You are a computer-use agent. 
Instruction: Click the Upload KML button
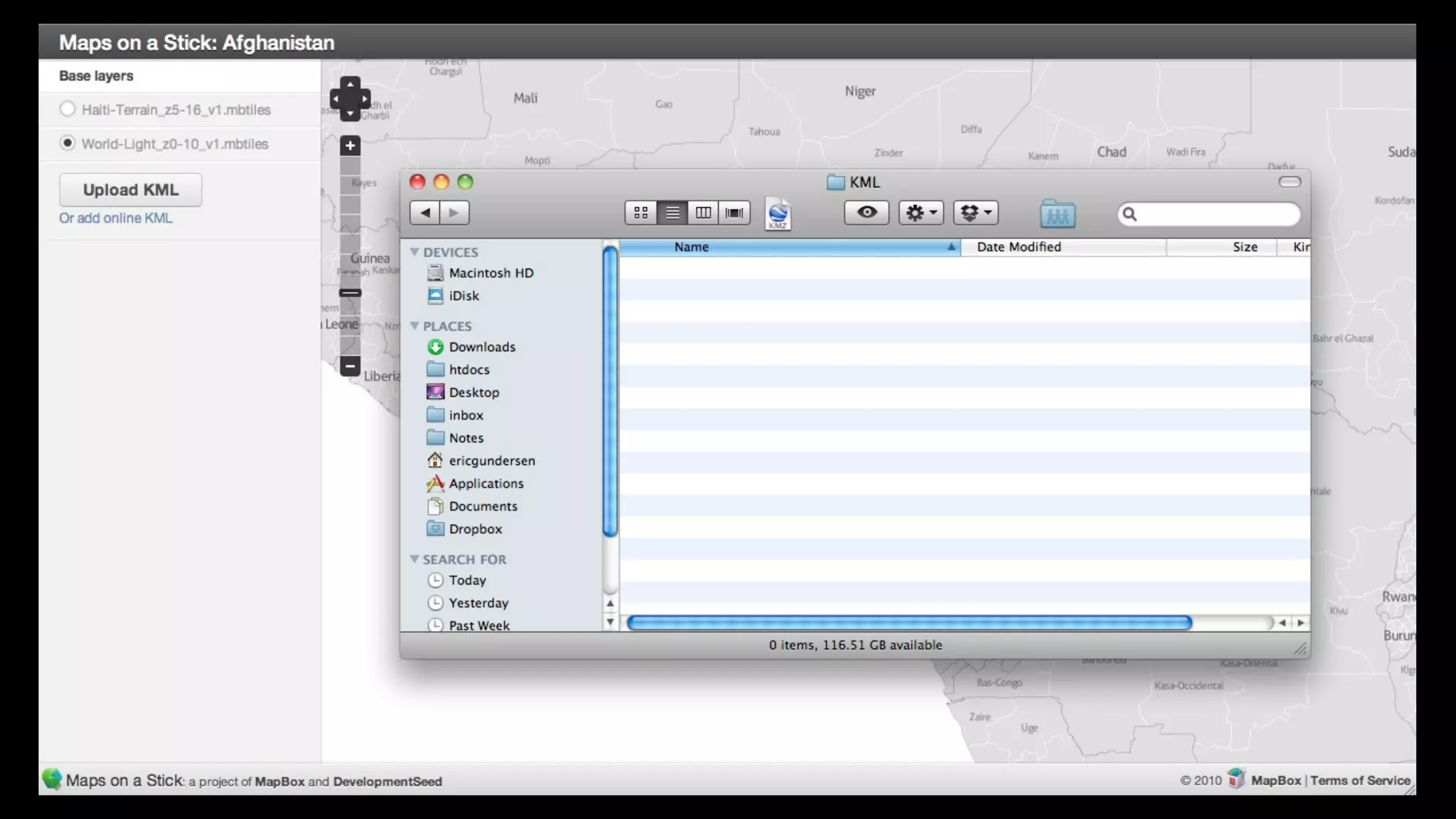coord(131,190)
